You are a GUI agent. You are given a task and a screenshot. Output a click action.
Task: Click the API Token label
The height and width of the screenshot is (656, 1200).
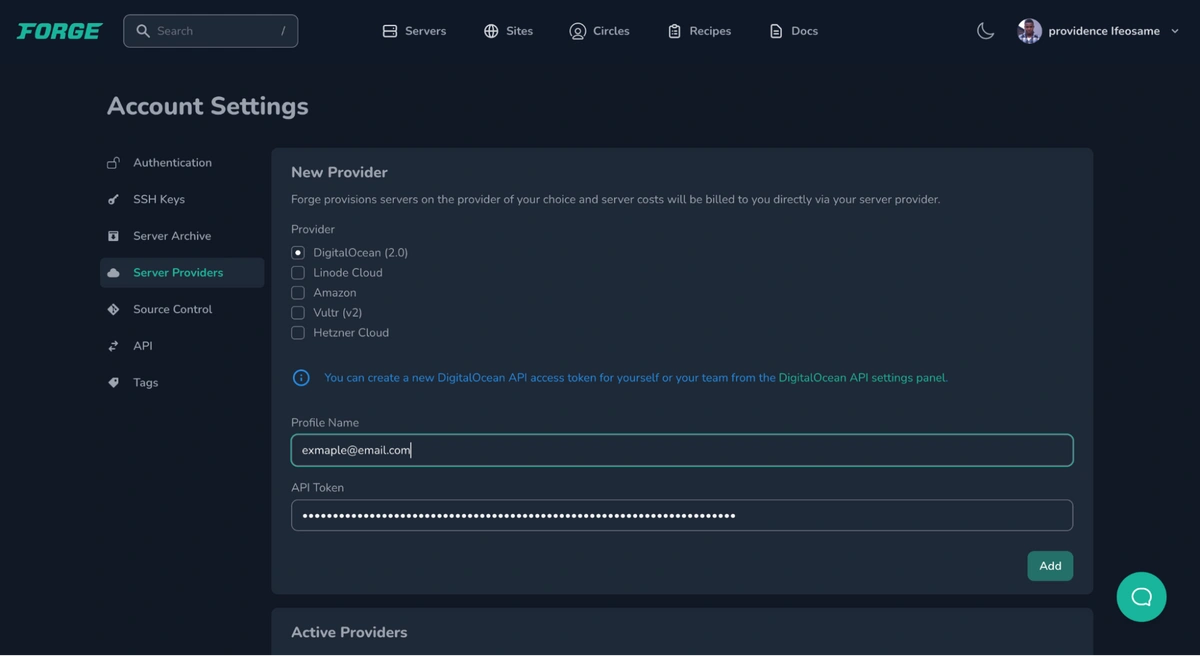tap(317, 488)
